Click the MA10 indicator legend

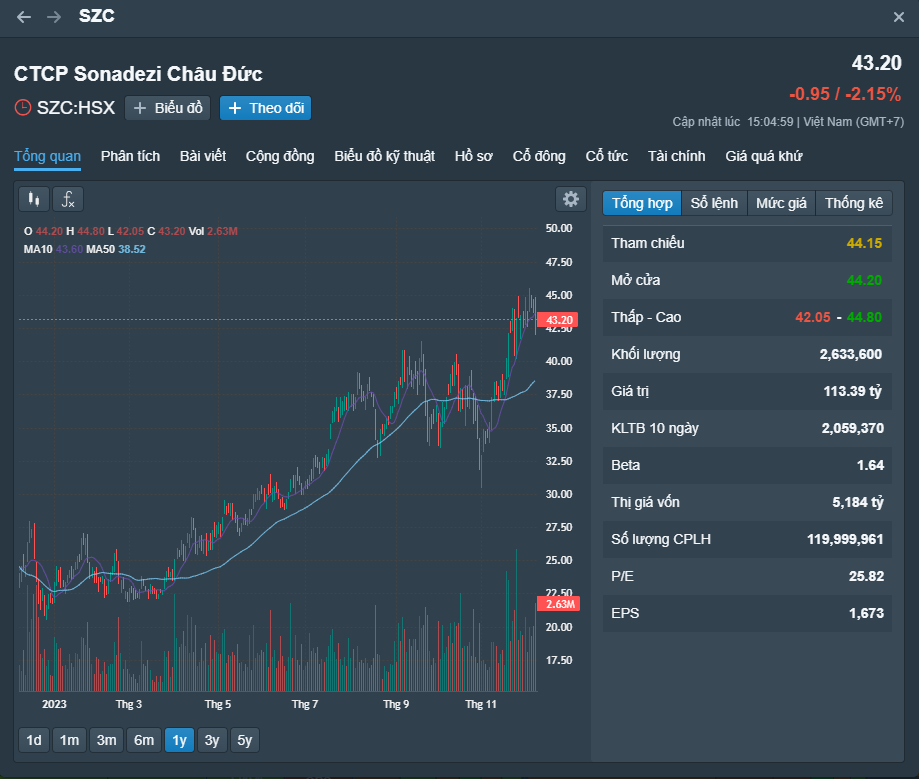click(x=53, y=249)
